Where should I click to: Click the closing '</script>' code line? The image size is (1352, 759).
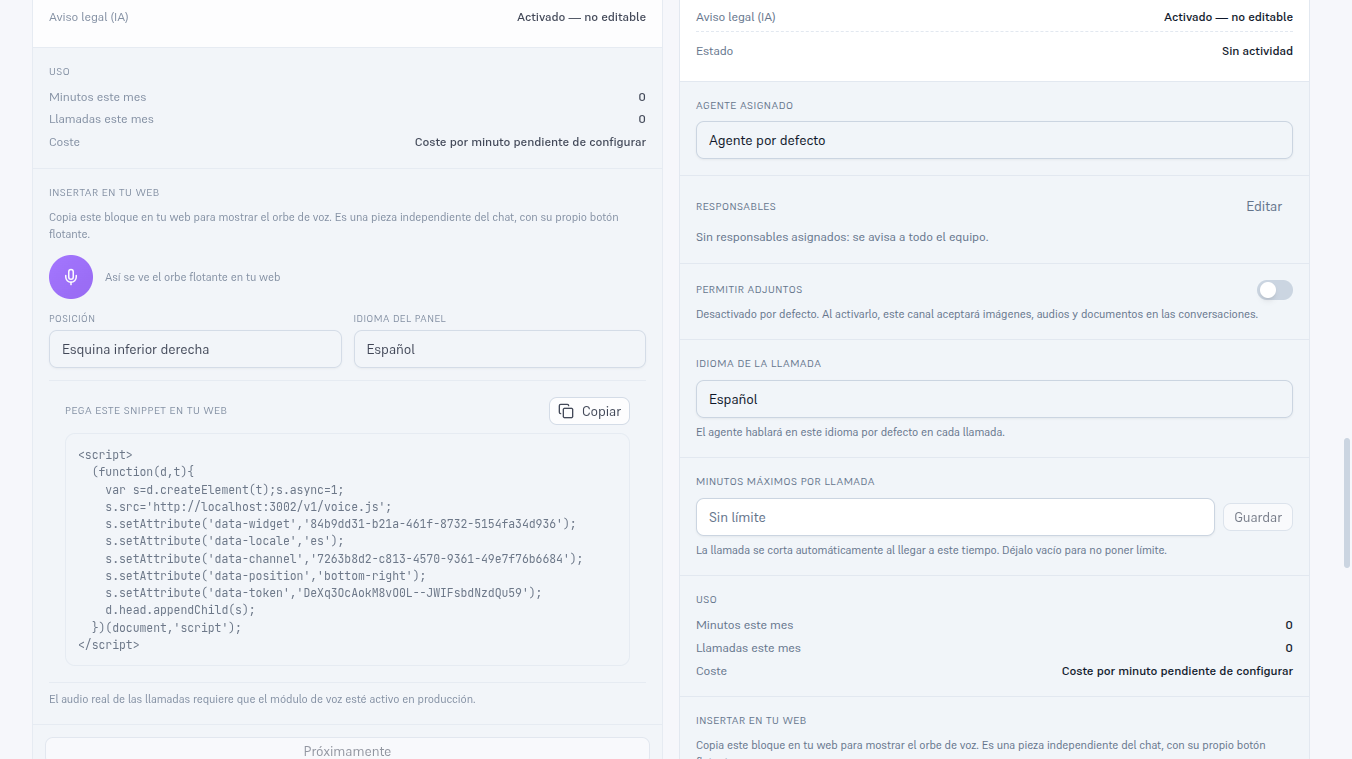coord(109,645)
